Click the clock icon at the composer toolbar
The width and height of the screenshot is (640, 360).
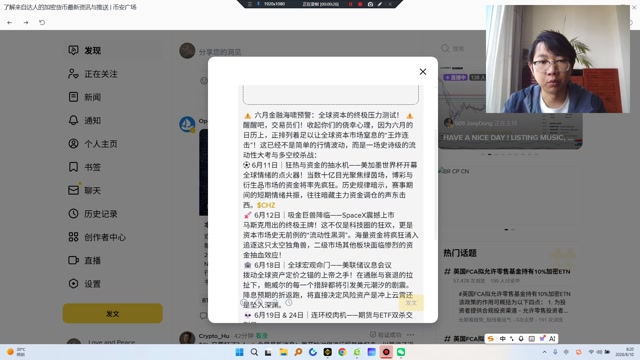[289, 303]
